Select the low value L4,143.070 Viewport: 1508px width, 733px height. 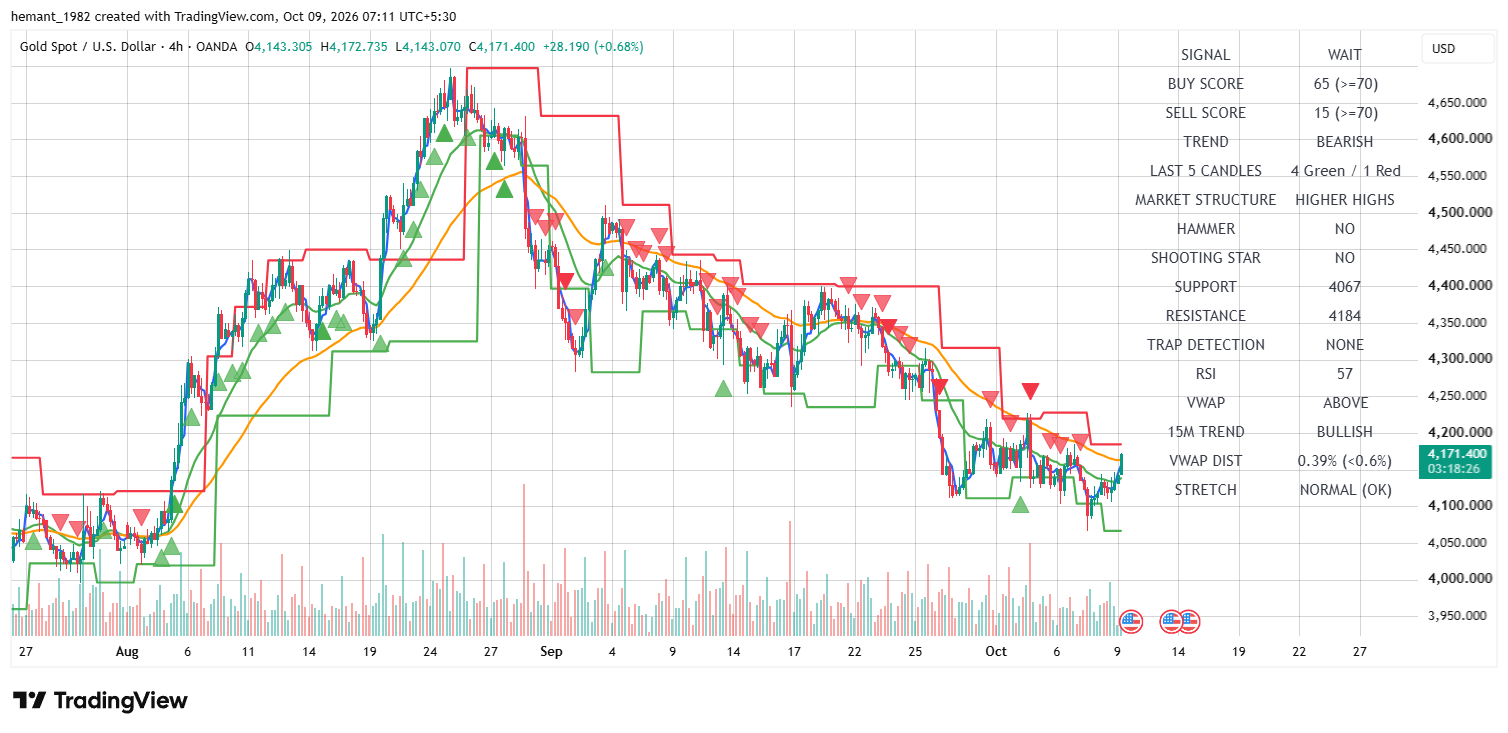[x=428, y=47]
